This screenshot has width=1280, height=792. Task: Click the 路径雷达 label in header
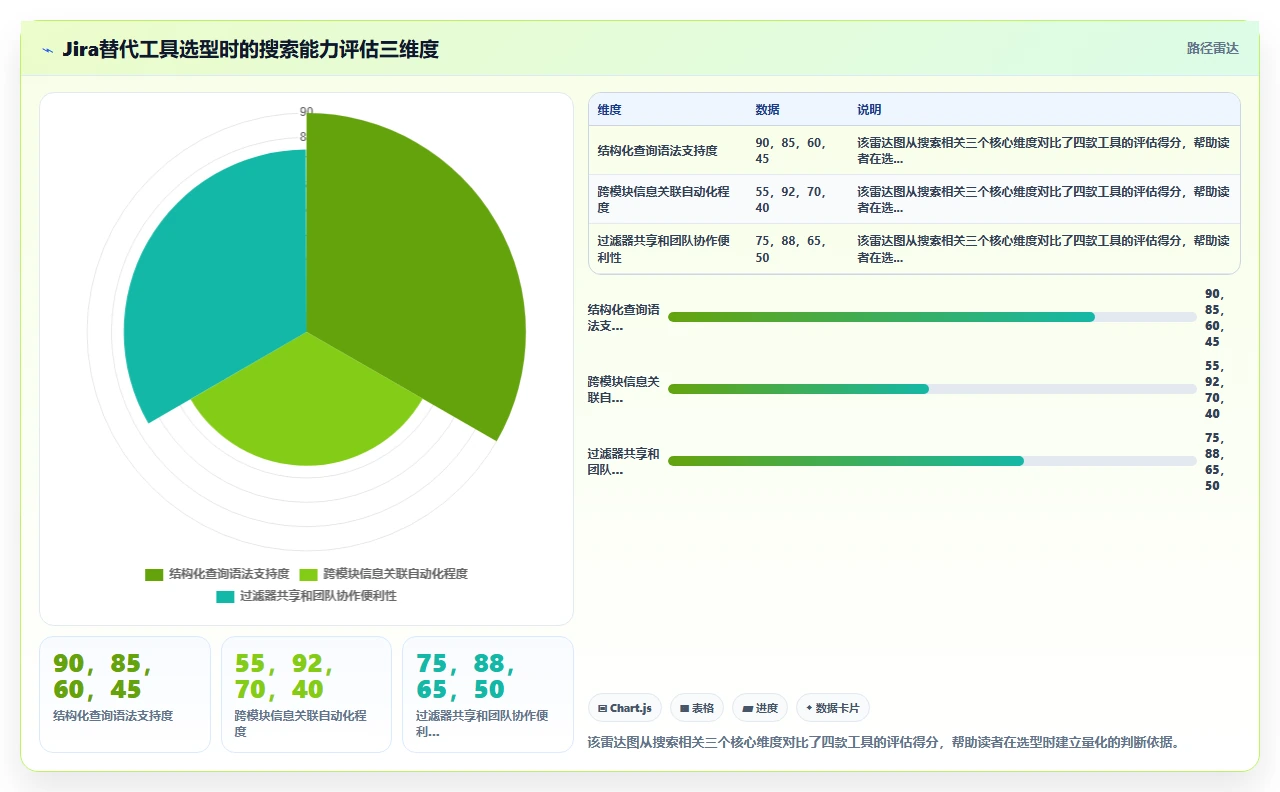click(1213, 48)
